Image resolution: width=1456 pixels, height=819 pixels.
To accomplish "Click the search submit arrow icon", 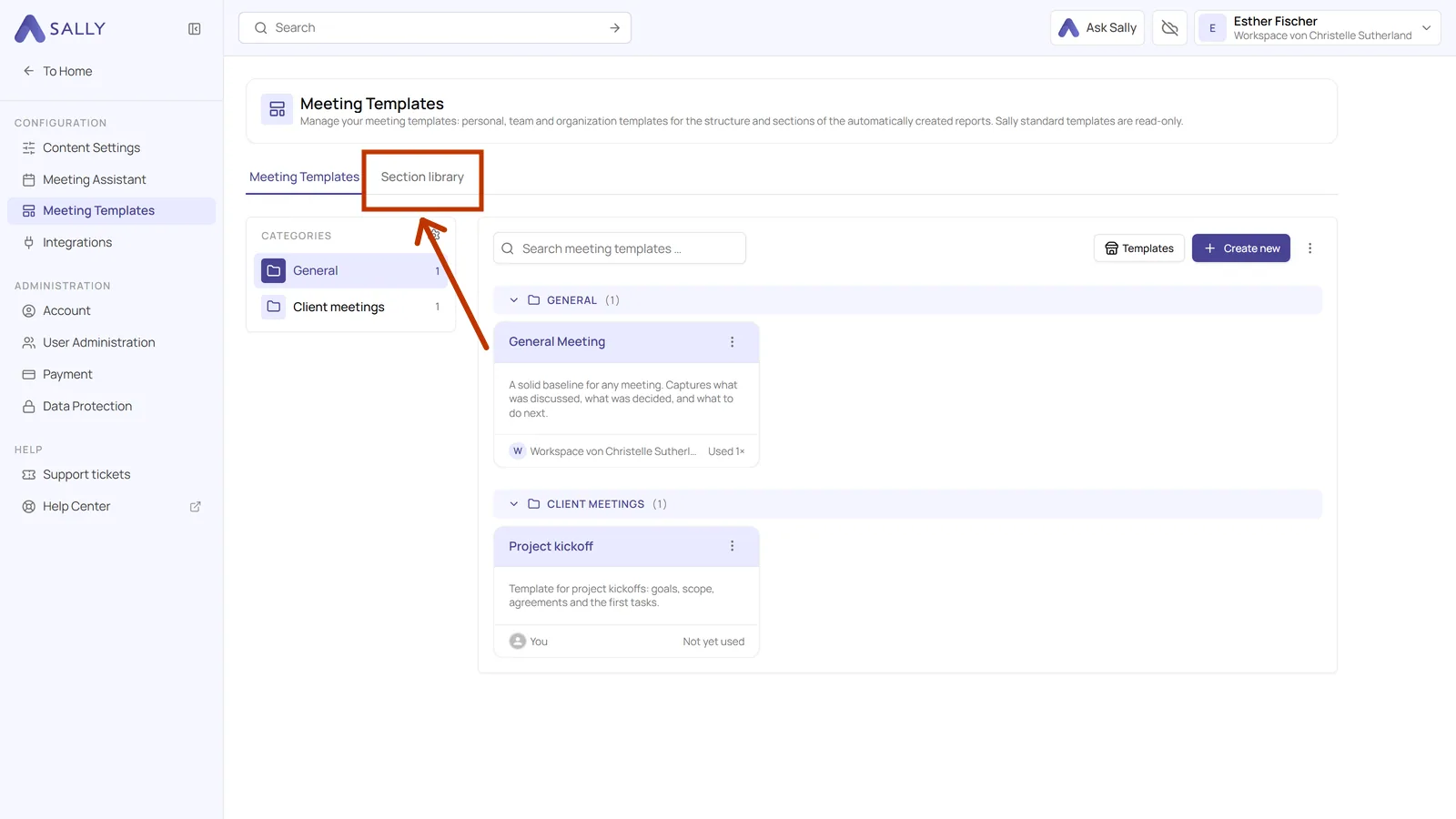I will (615, 28).
